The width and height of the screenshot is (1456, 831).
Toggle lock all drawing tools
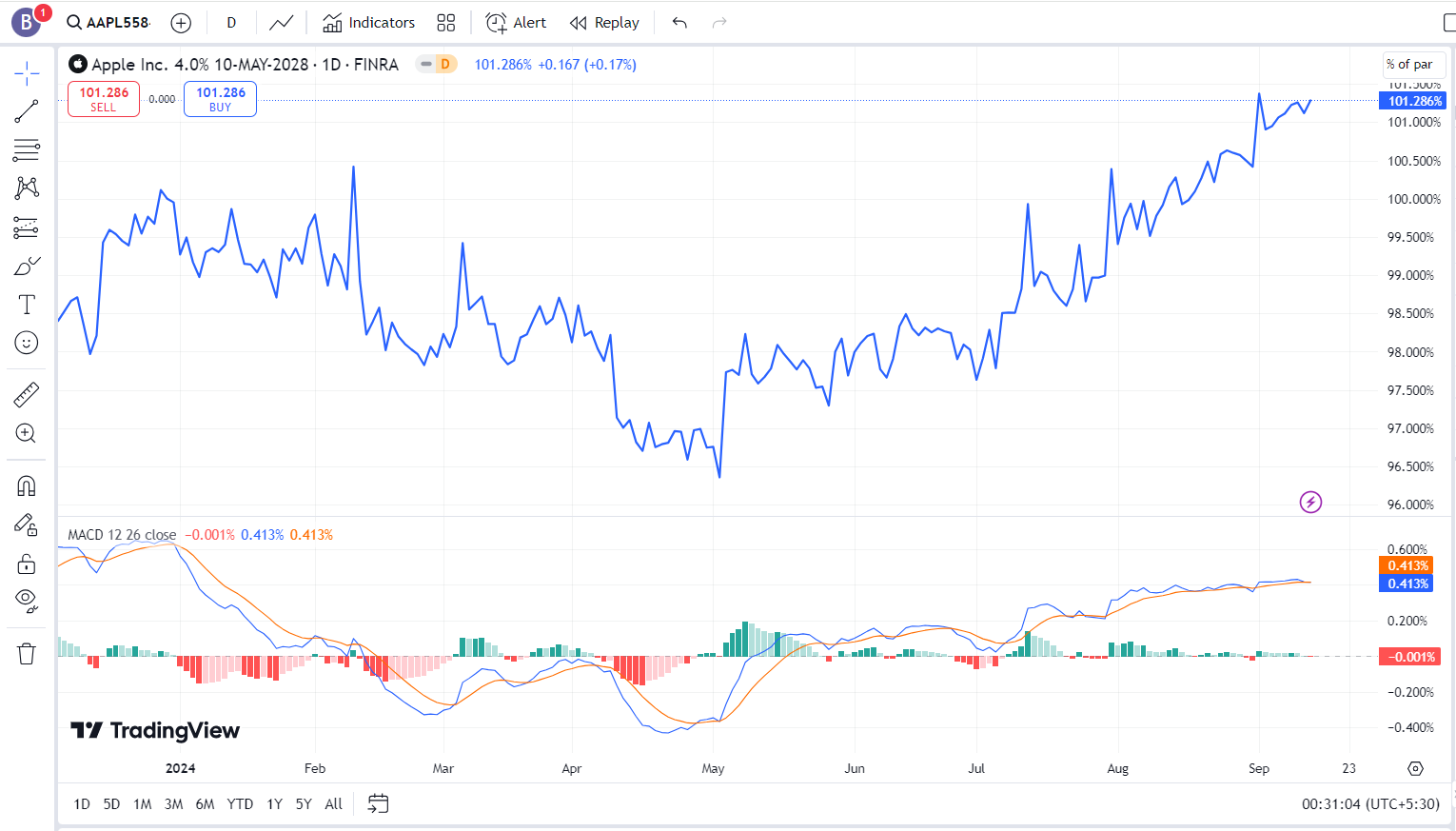[x=27, y=564]
